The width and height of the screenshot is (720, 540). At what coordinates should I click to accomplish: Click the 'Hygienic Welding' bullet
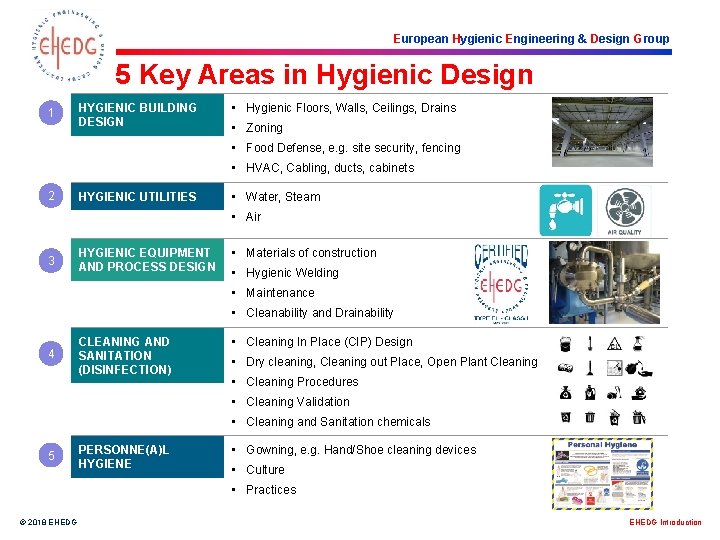click(292, 273)
